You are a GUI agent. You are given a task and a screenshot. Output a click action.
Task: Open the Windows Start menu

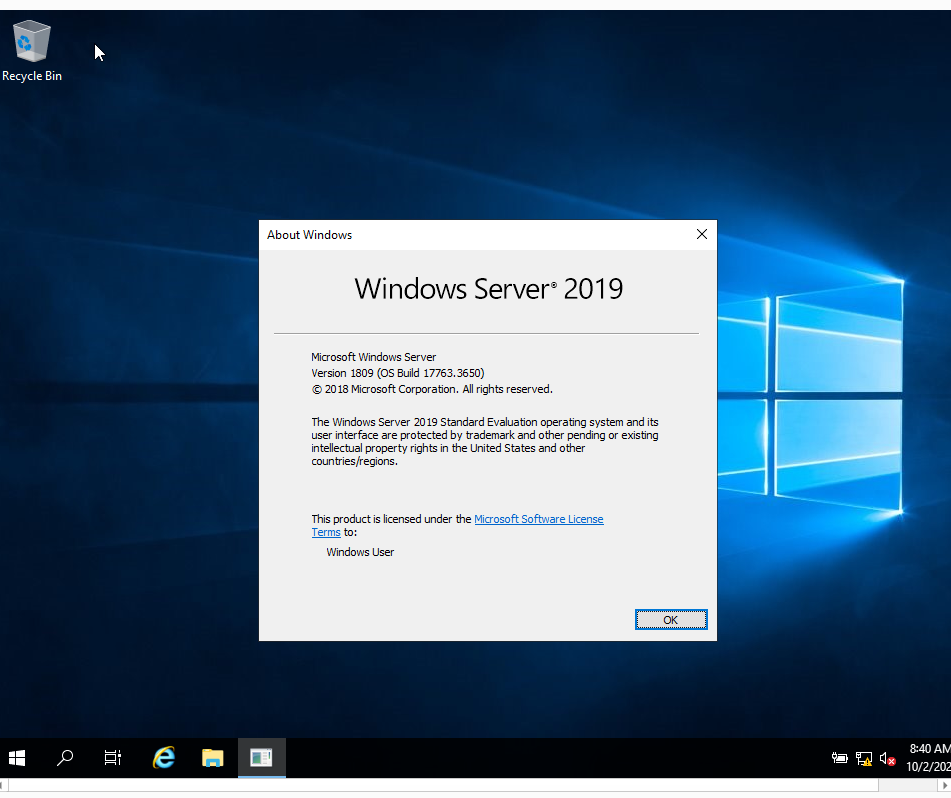click(x=17, y=757)
